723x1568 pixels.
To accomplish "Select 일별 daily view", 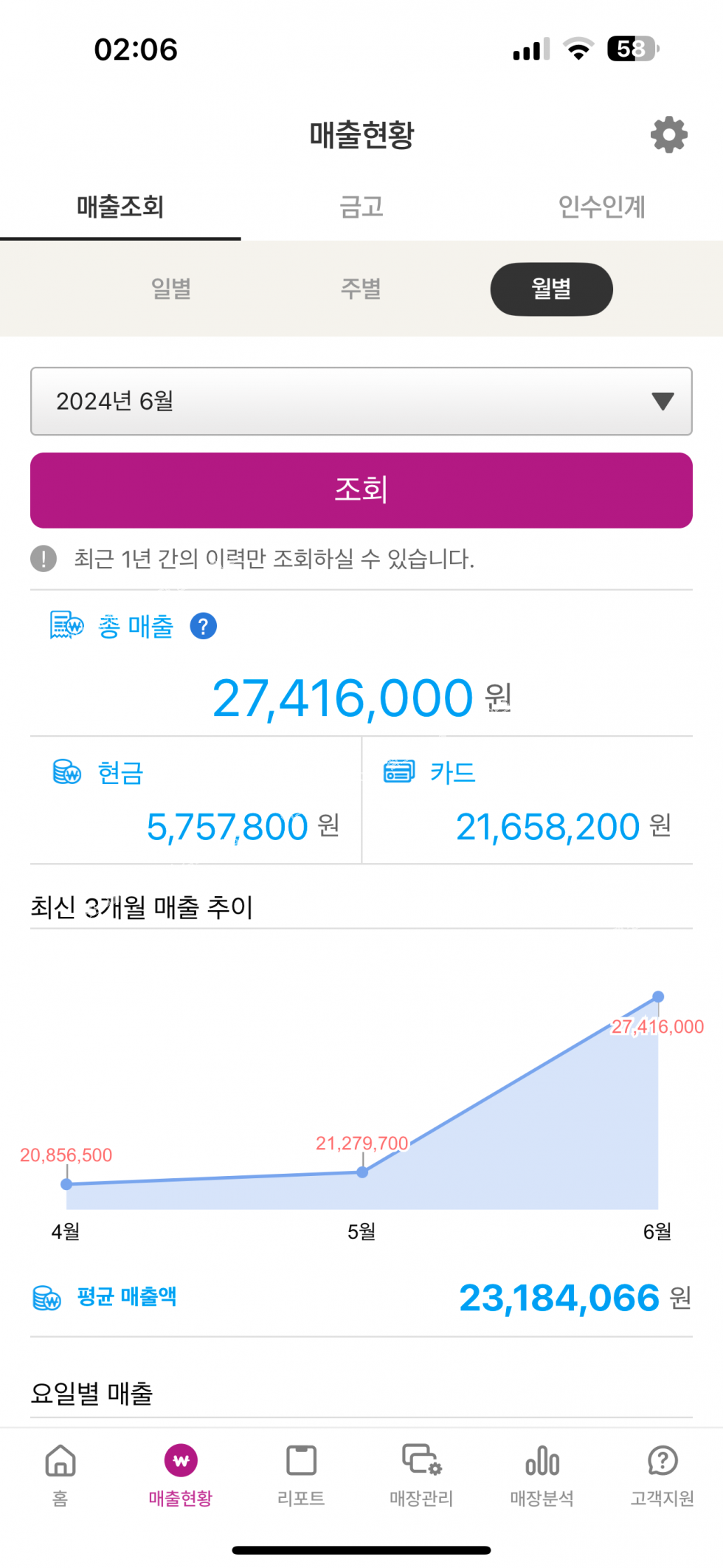I will pos(171,289).
